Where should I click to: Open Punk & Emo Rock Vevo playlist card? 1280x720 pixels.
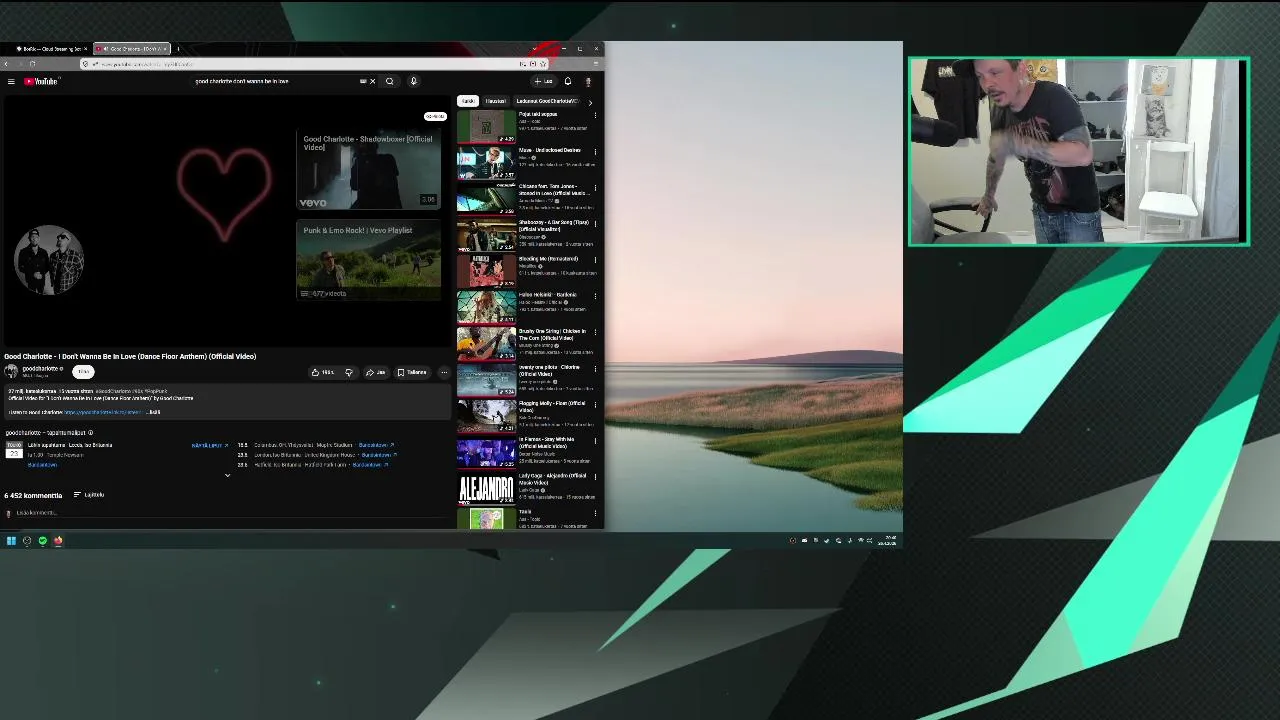coord(369,261)
